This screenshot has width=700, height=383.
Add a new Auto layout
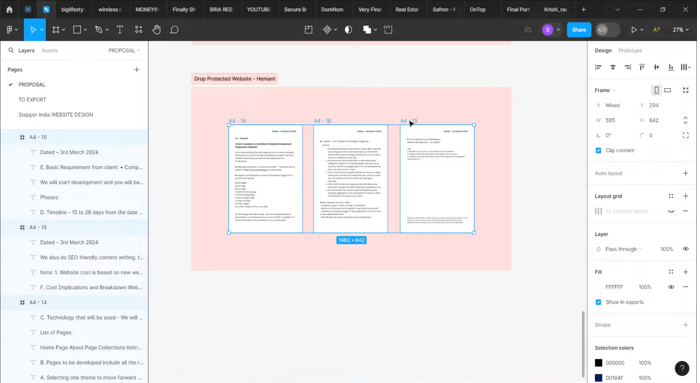point(686,173)
